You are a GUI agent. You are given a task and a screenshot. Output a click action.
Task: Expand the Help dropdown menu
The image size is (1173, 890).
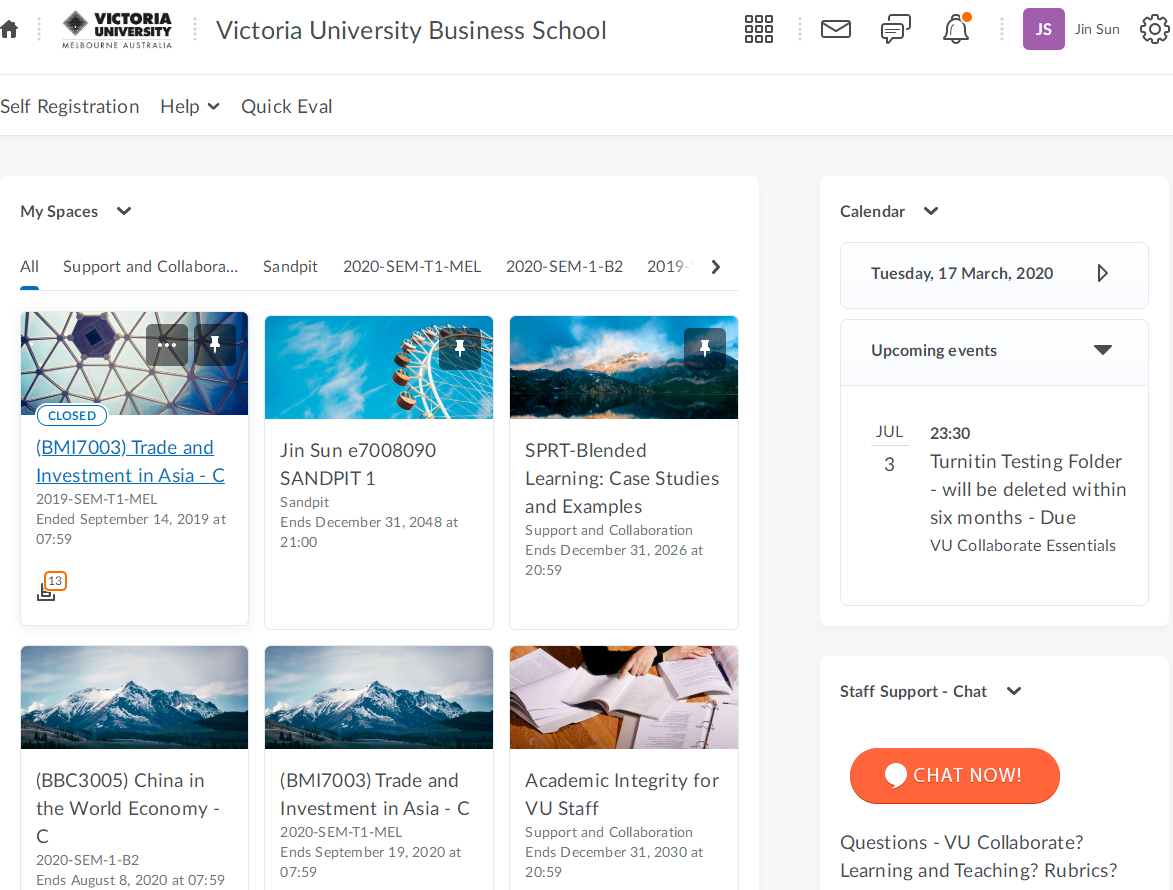tap(190, 107)
